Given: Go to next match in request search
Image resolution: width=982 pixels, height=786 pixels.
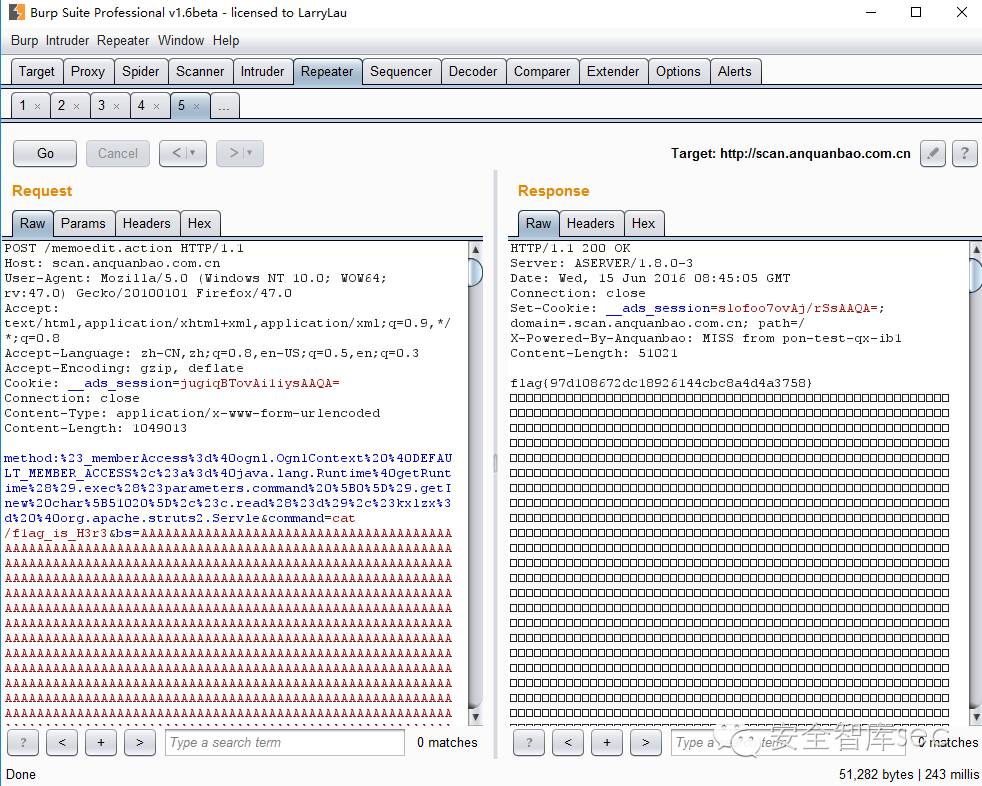Looking at the screenshot, I should (x=140, y=743).
